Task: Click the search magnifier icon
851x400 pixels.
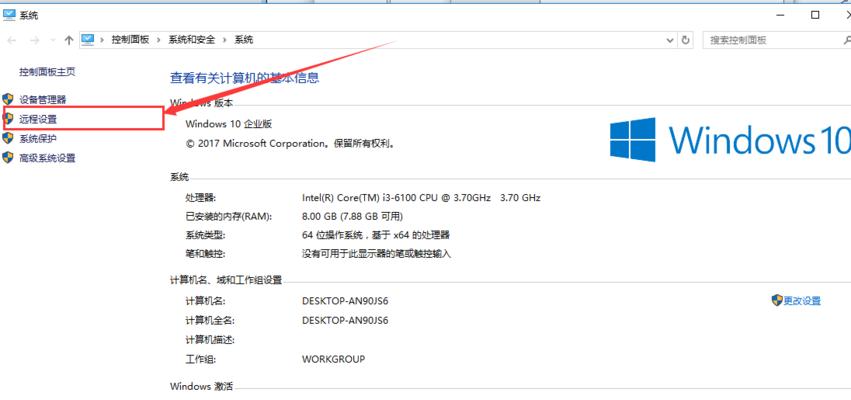Action: pyautogui.click(x=847, y=40)
